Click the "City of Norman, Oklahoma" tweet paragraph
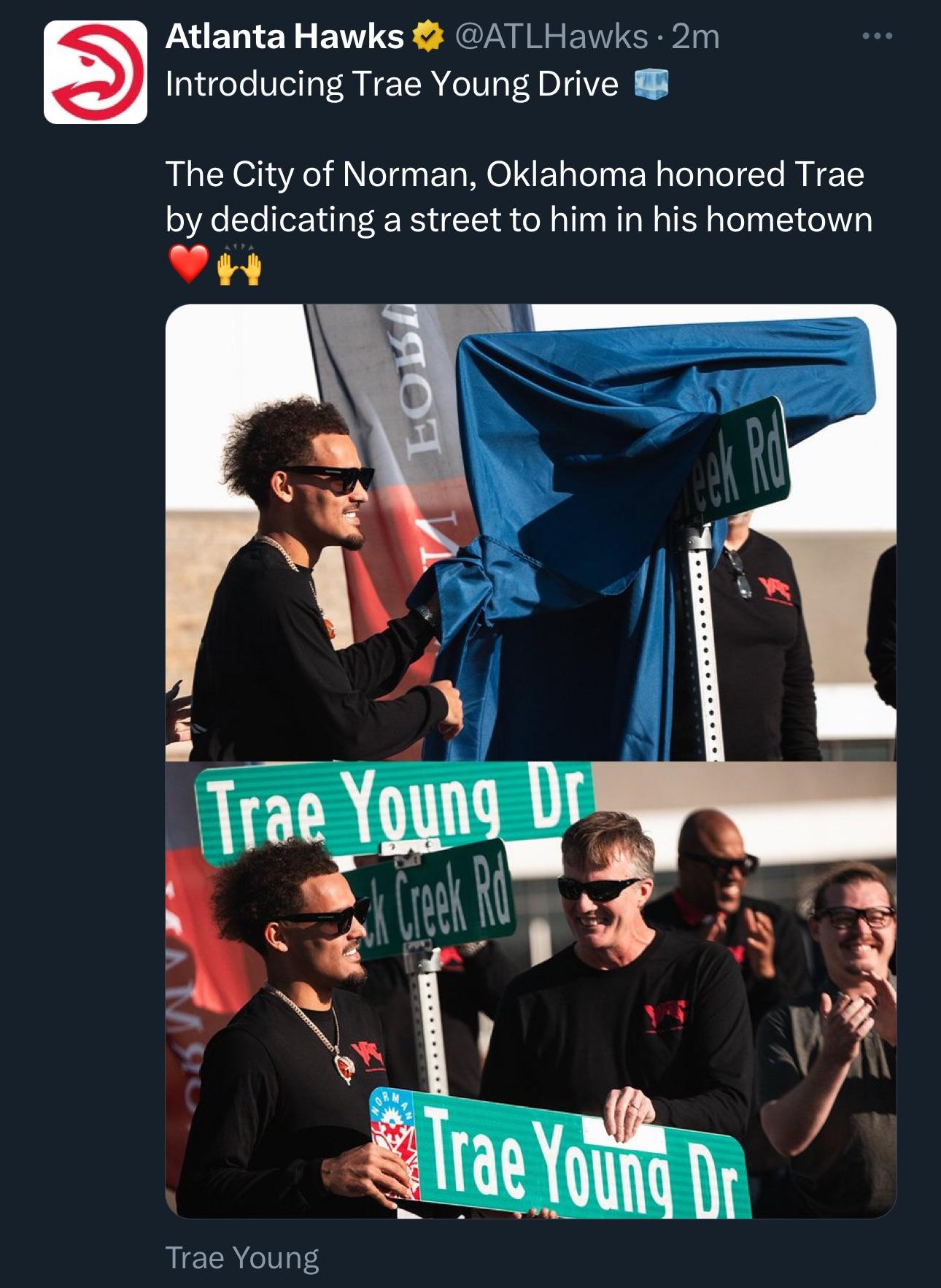This screenshot has height=1288, width=941. point(519,197)
